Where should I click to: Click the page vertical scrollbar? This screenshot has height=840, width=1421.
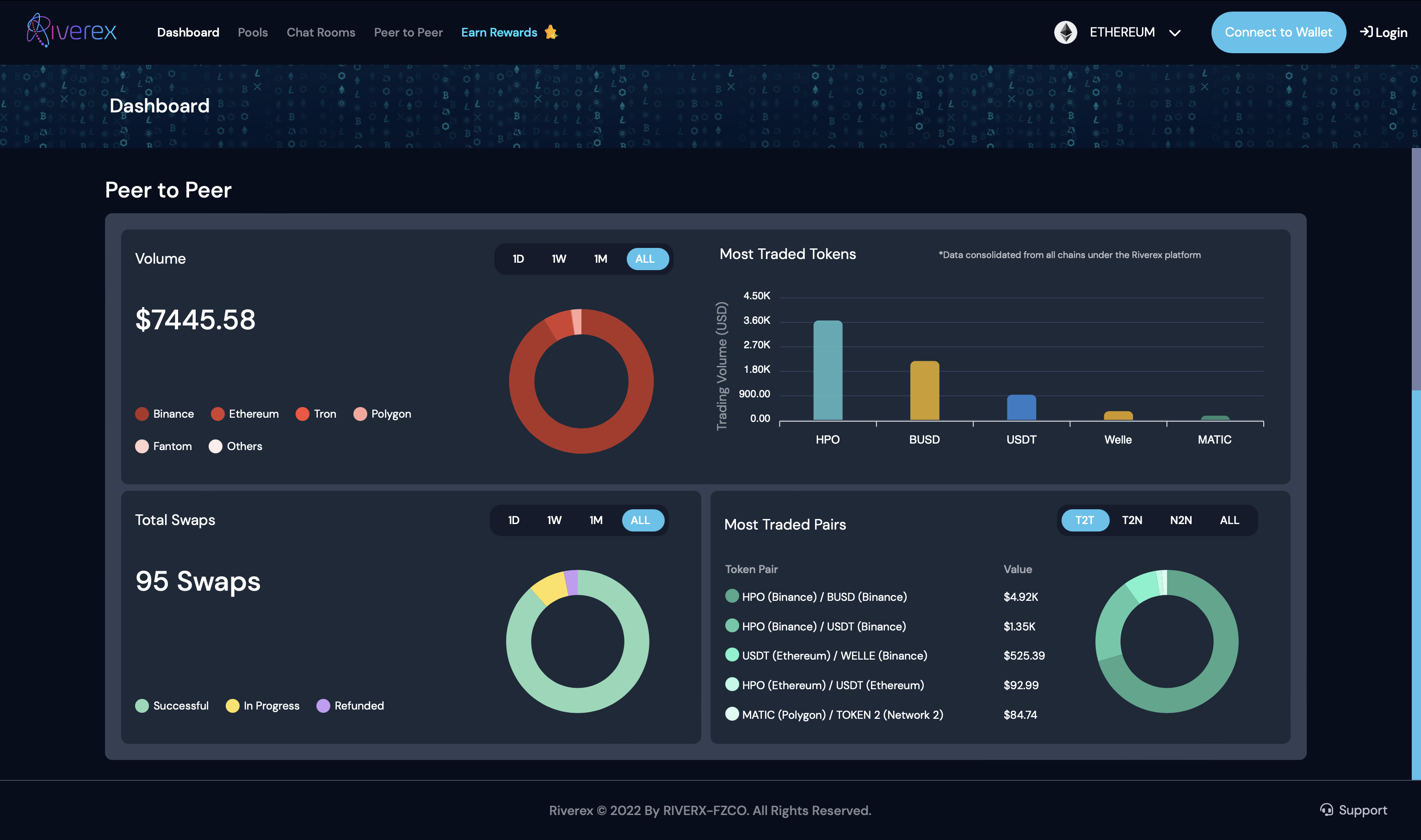click(x=1416, y=464)
